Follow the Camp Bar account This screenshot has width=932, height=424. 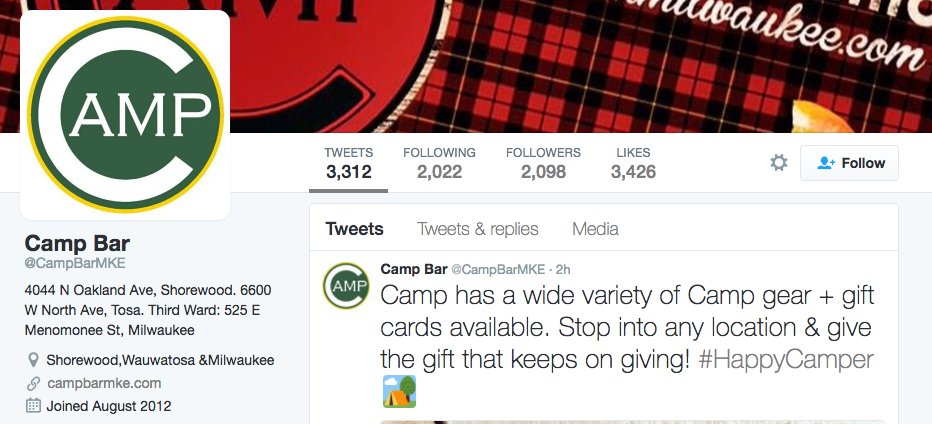click(849, 163)
